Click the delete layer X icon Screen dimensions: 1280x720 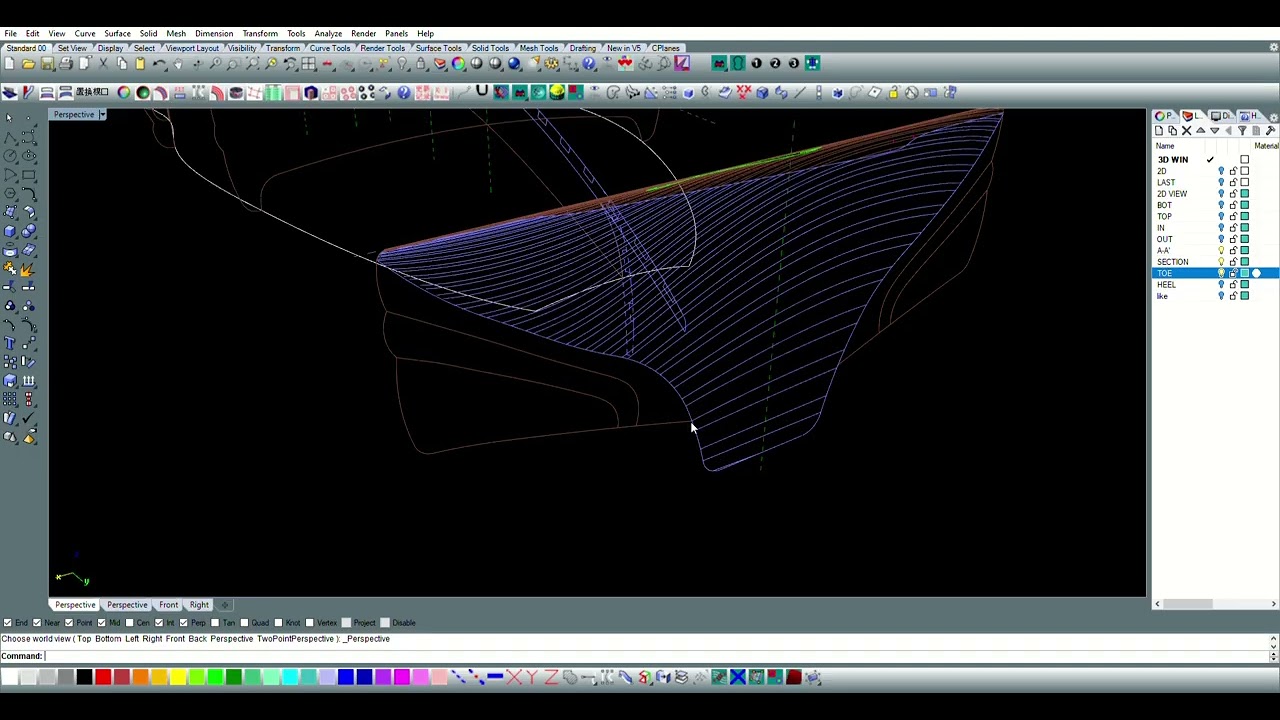[1187, 130]
